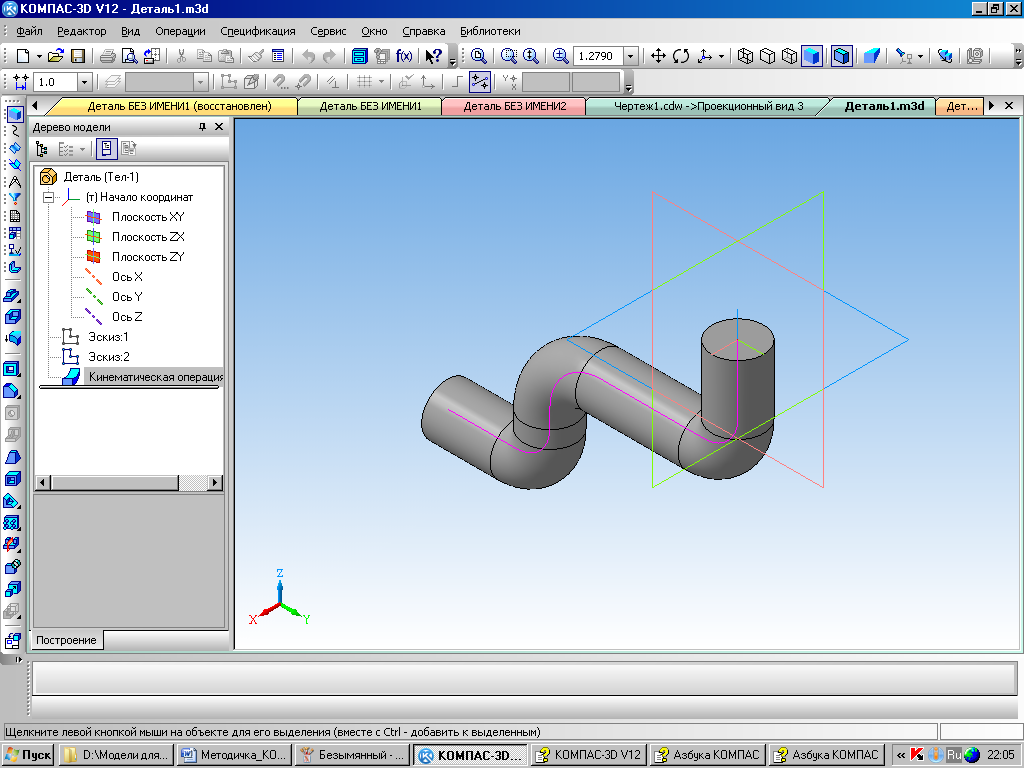Click the Ru language indicator in the tray
Image resolution: width=1024 pixels, height=768 pixels.
click(953, 755)
